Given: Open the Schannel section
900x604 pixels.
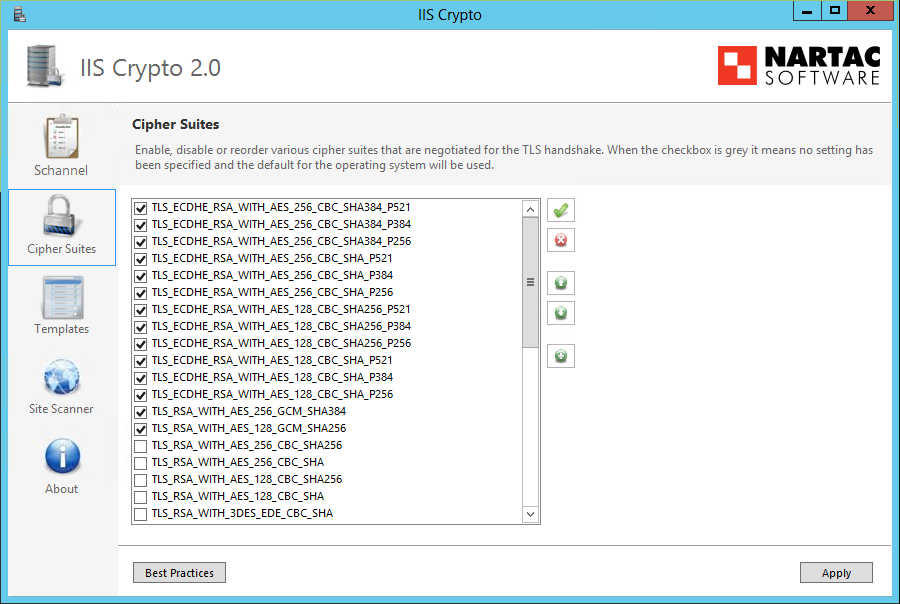Looking at the screenshot, I should (61, 146).
